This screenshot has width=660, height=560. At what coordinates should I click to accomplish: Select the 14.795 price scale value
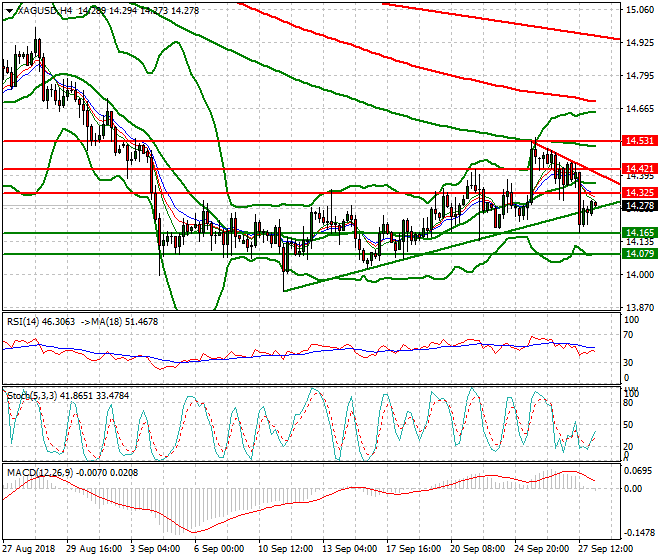coord(640,76)
